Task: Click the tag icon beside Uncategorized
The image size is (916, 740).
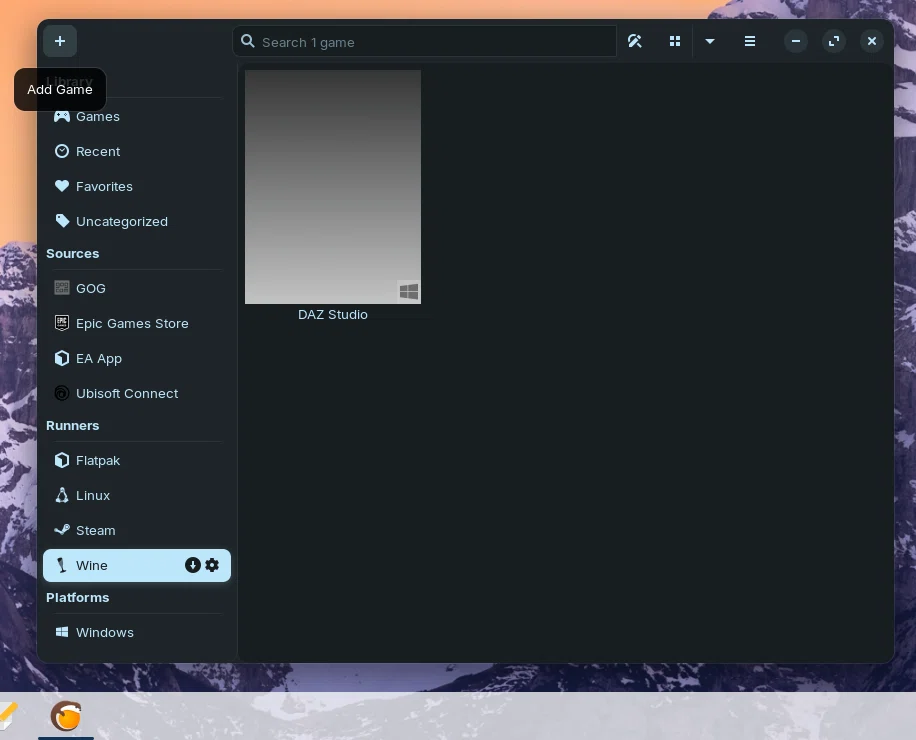Action: (x=62, y=221)
